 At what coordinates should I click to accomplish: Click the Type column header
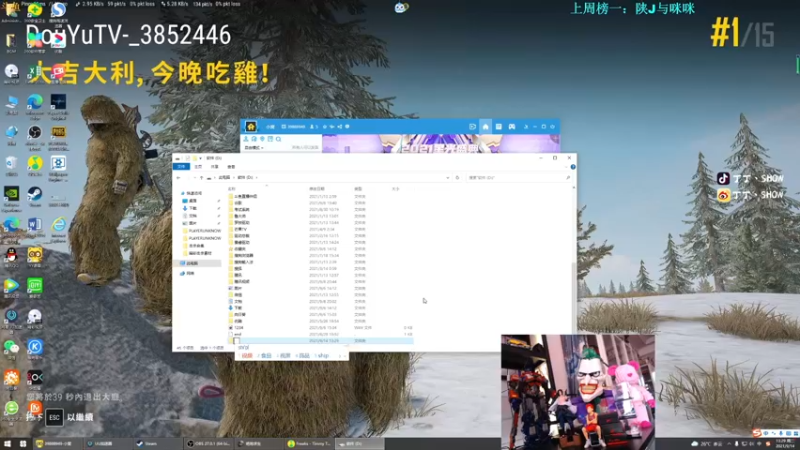click(x=358, y=189)
